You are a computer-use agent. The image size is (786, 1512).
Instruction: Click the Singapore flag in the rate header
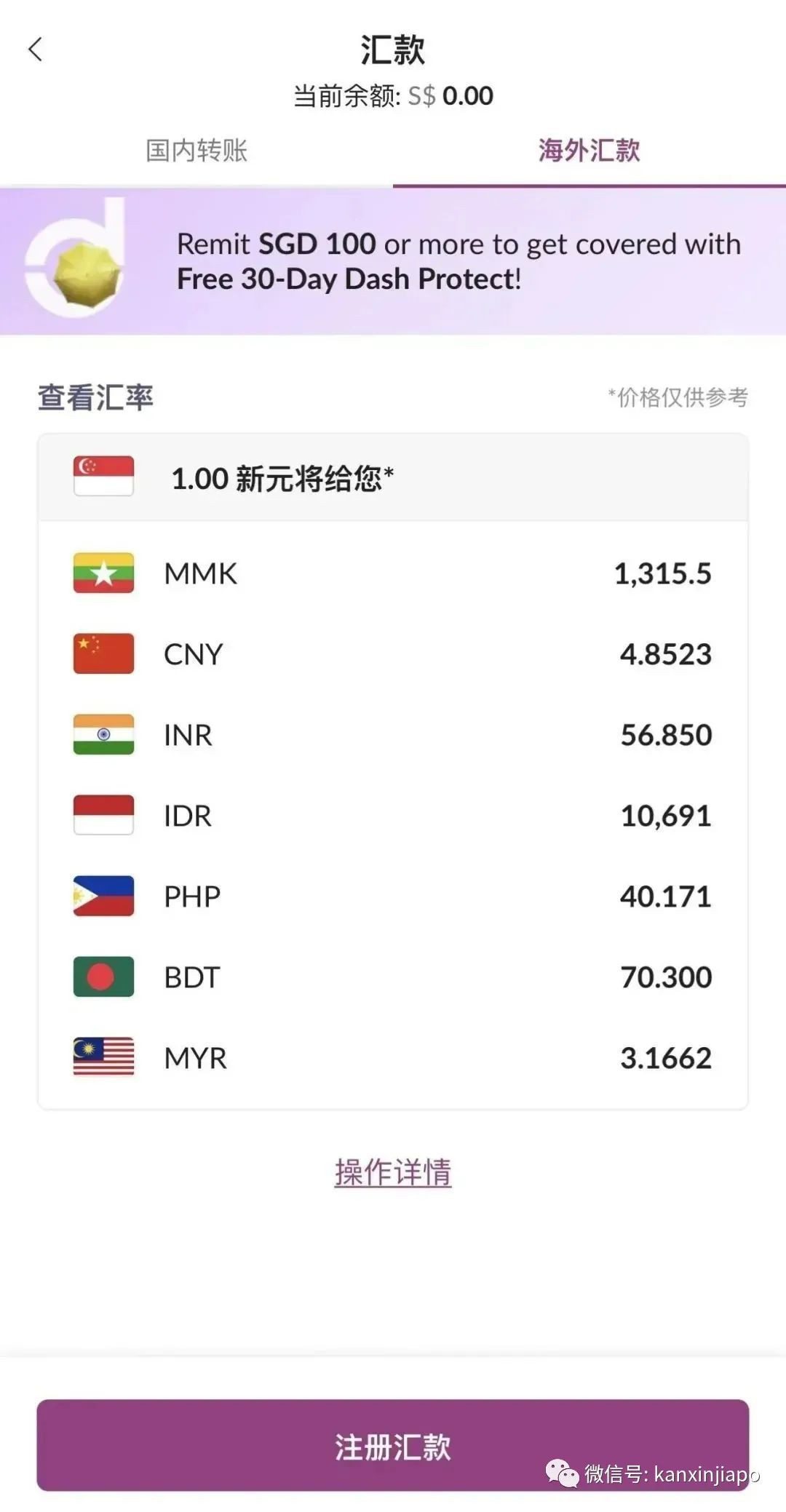[103, 474]
